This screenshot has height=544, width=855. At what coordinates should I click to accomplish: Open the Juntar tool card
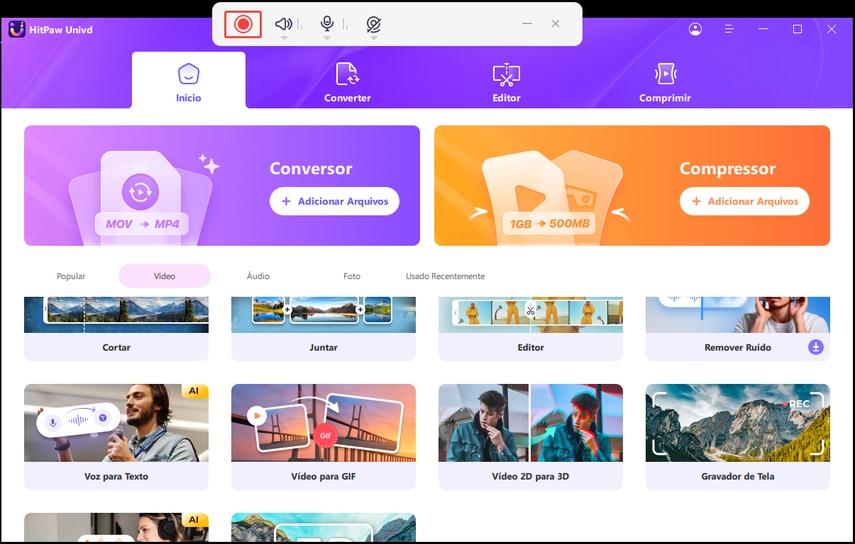(x=323, y=329)
